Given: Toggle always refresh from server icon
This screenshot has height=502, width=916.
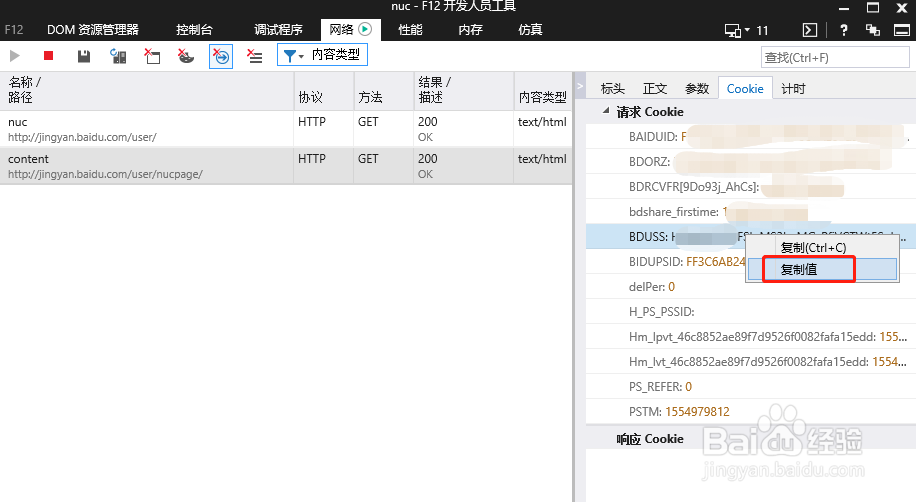Looking at the screenshot, I should (118, 56).
